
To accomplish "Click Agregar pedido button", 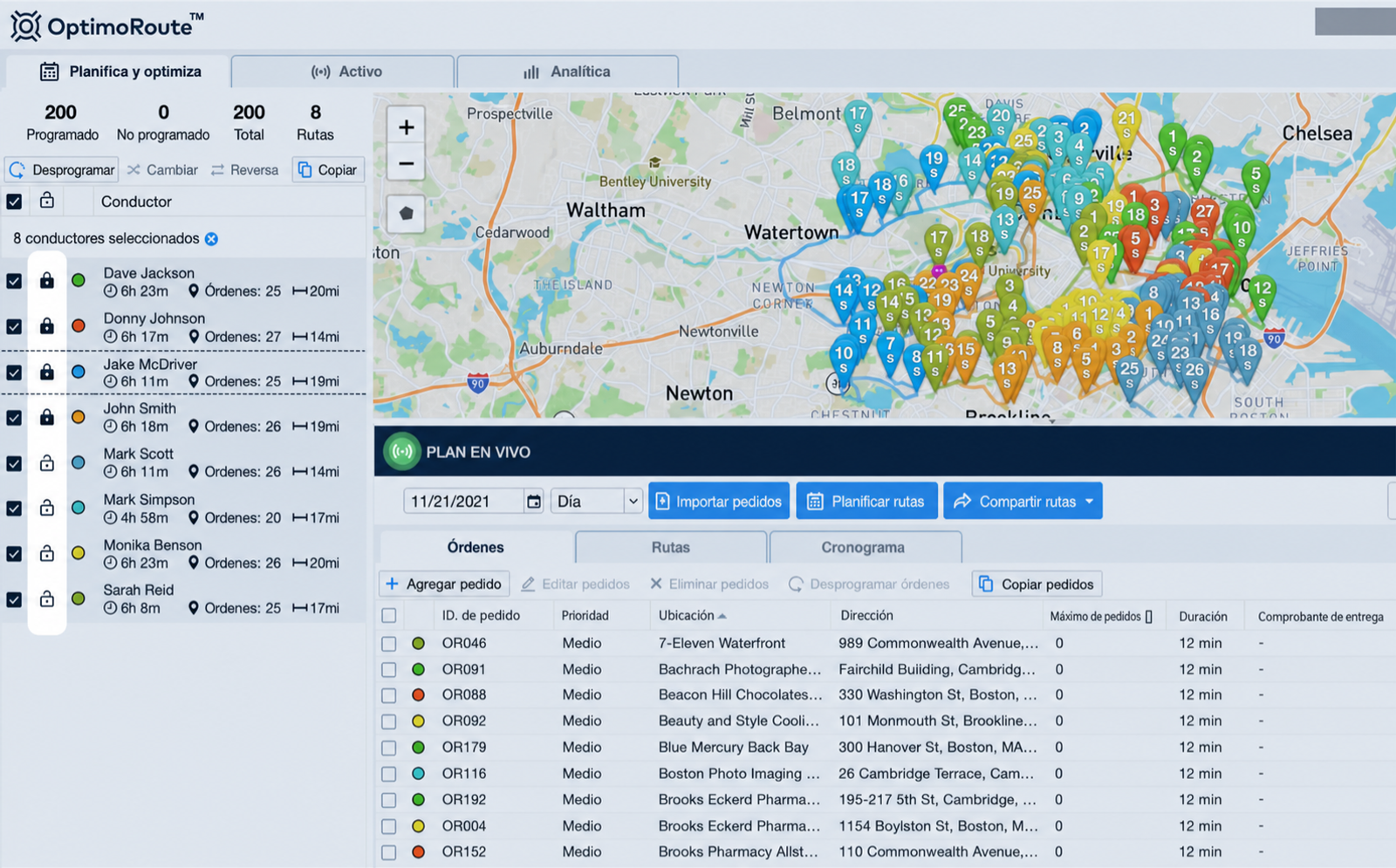I will pyautogui.click(x=444, y=584).
